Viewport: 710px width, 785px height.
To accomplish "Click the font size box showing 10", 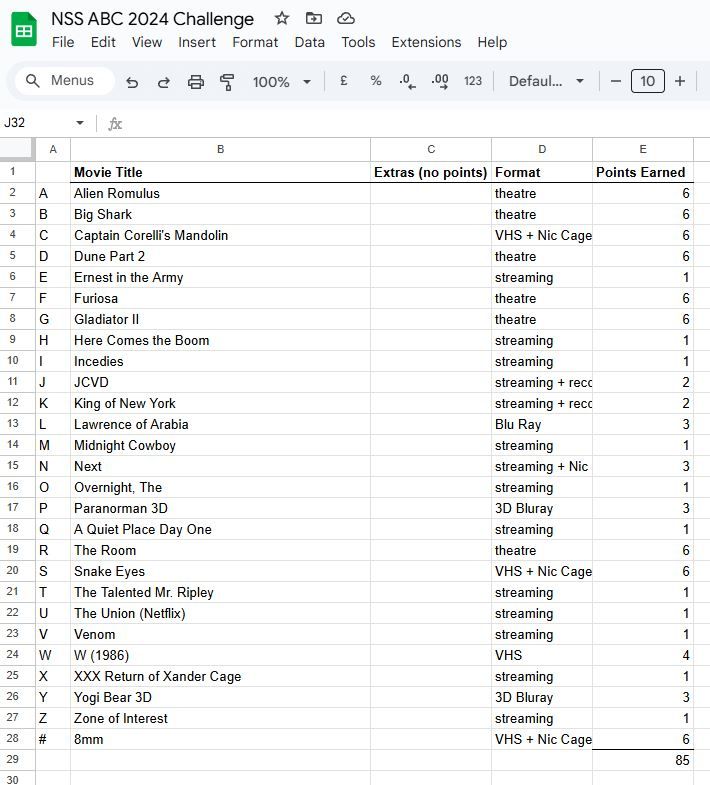I will [x=647, y=81].
